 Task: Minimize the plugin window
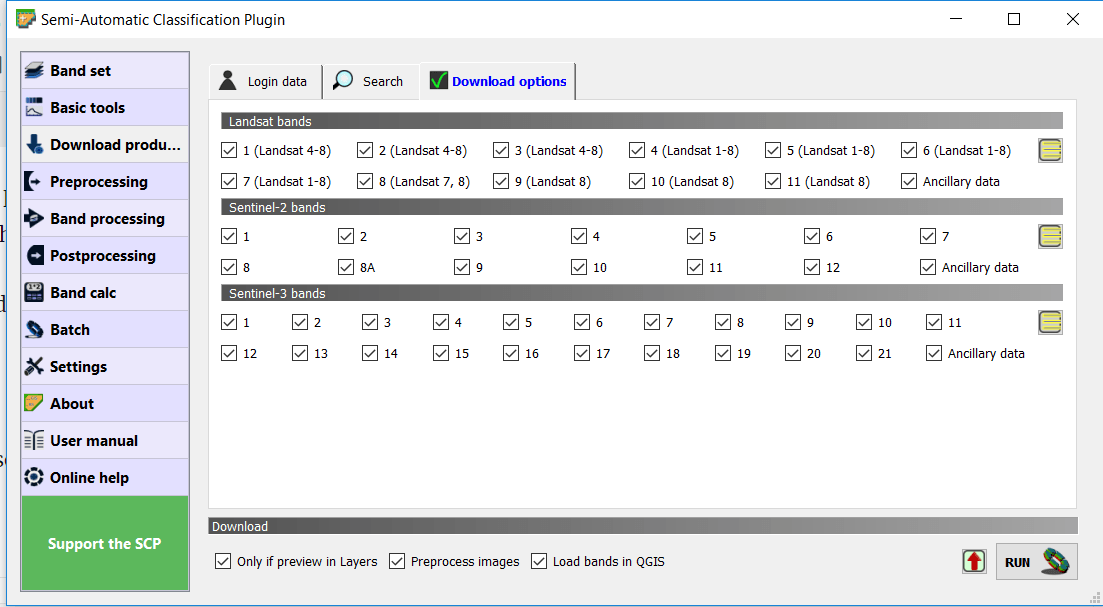pyautogui.click(x=955, y=19)
